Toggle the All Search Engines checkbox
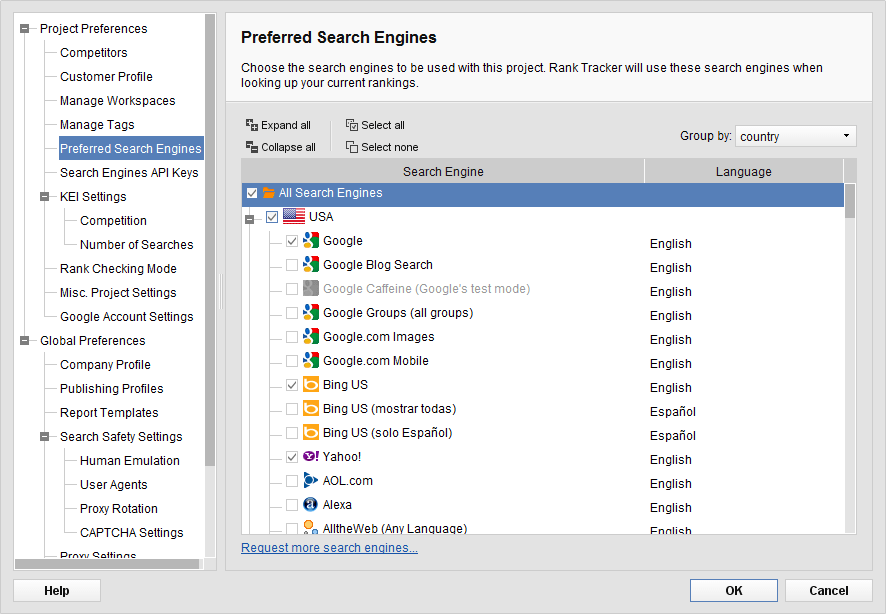Image resolution: width=886 pixels, height=614 pixels. (x=252, y=193)
